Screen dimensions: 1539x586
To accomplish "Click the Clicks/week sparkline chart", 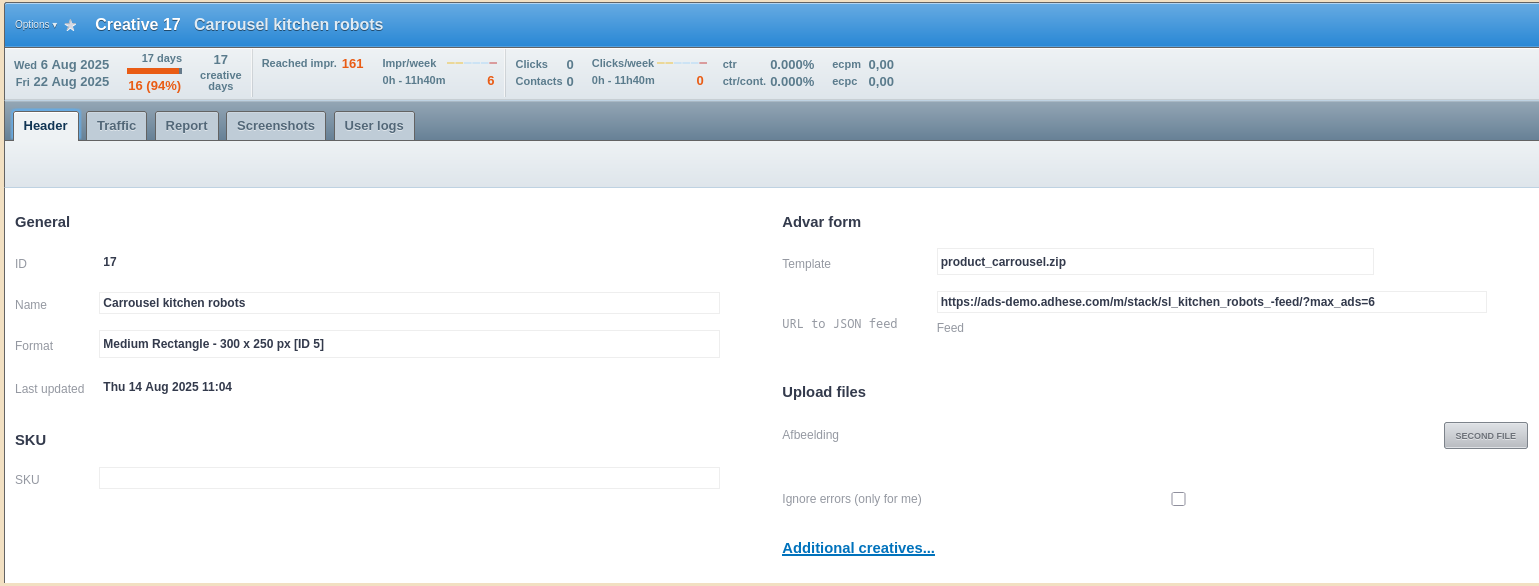I will [681, 63].
